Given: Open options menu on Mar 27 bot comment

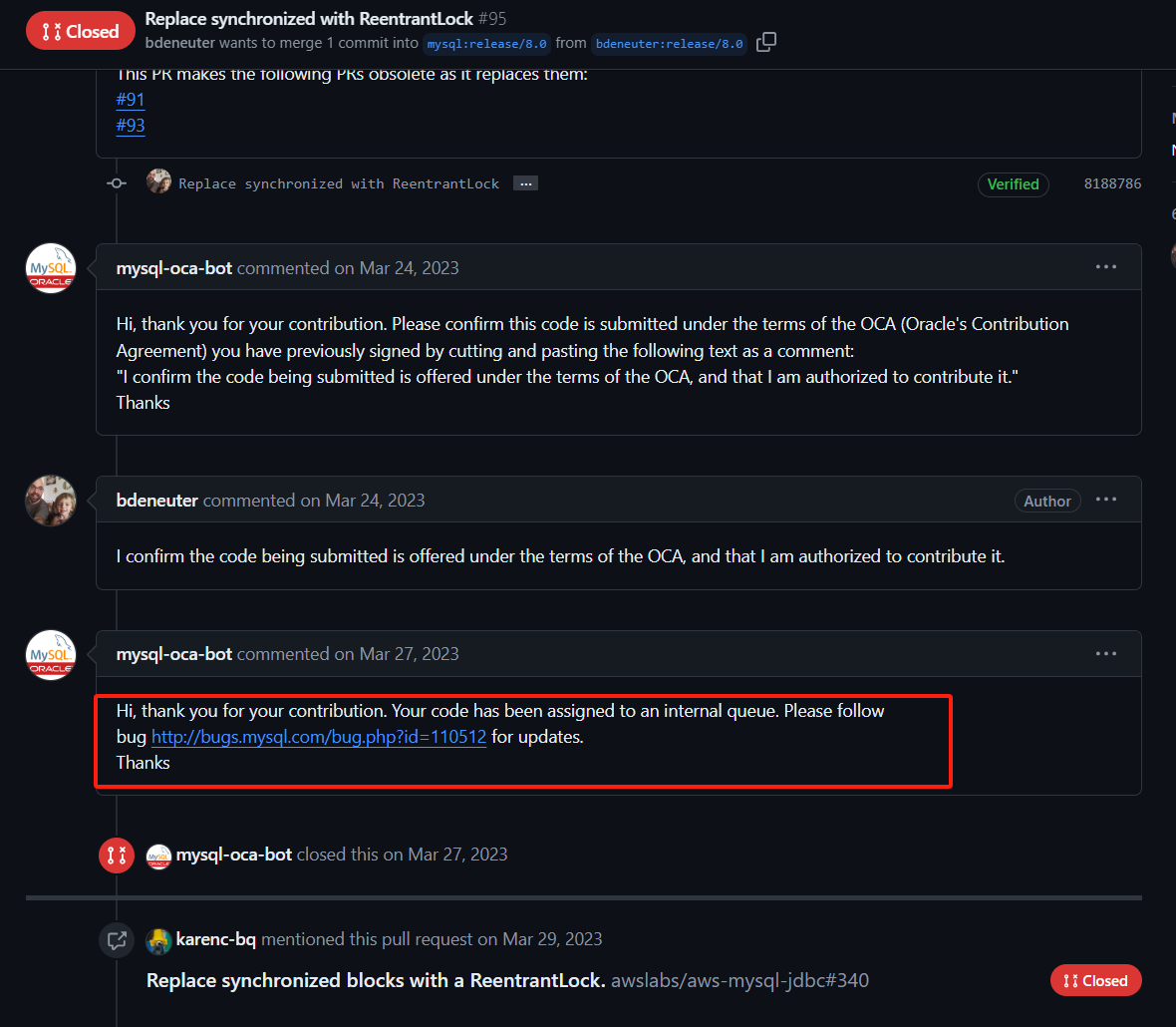Looking at the screenshot, I should point(1106,653).
